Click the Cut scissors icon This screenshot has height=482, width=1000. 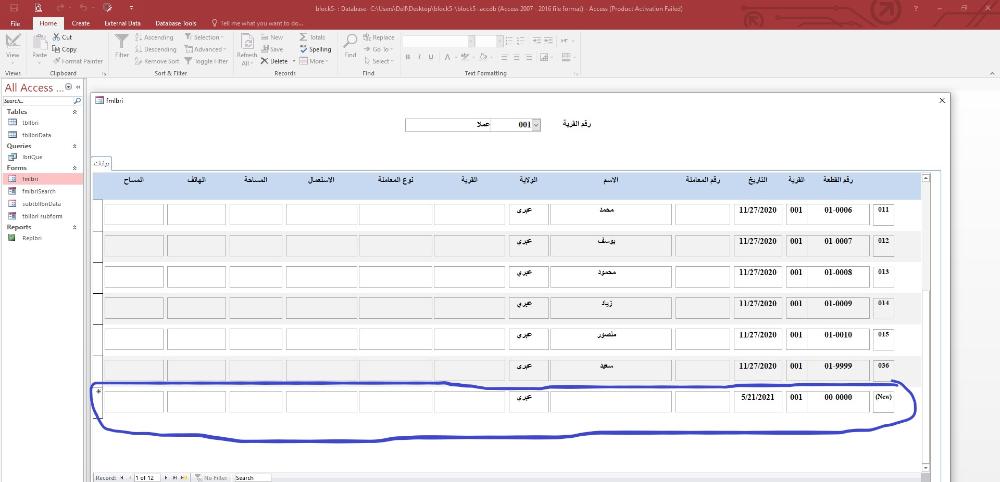57,37
